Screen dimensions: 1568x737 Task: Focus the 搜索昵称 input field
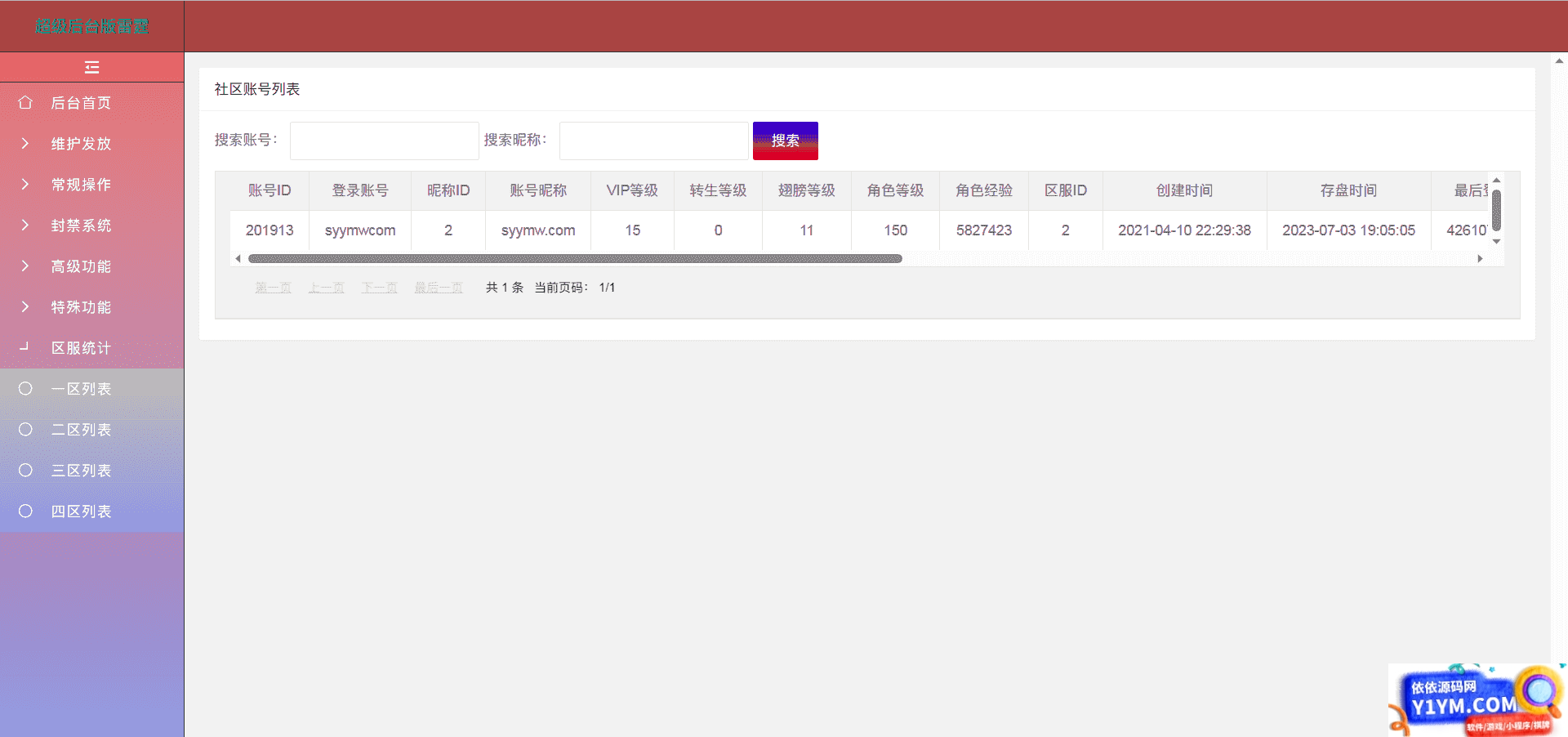pos(653,141)
